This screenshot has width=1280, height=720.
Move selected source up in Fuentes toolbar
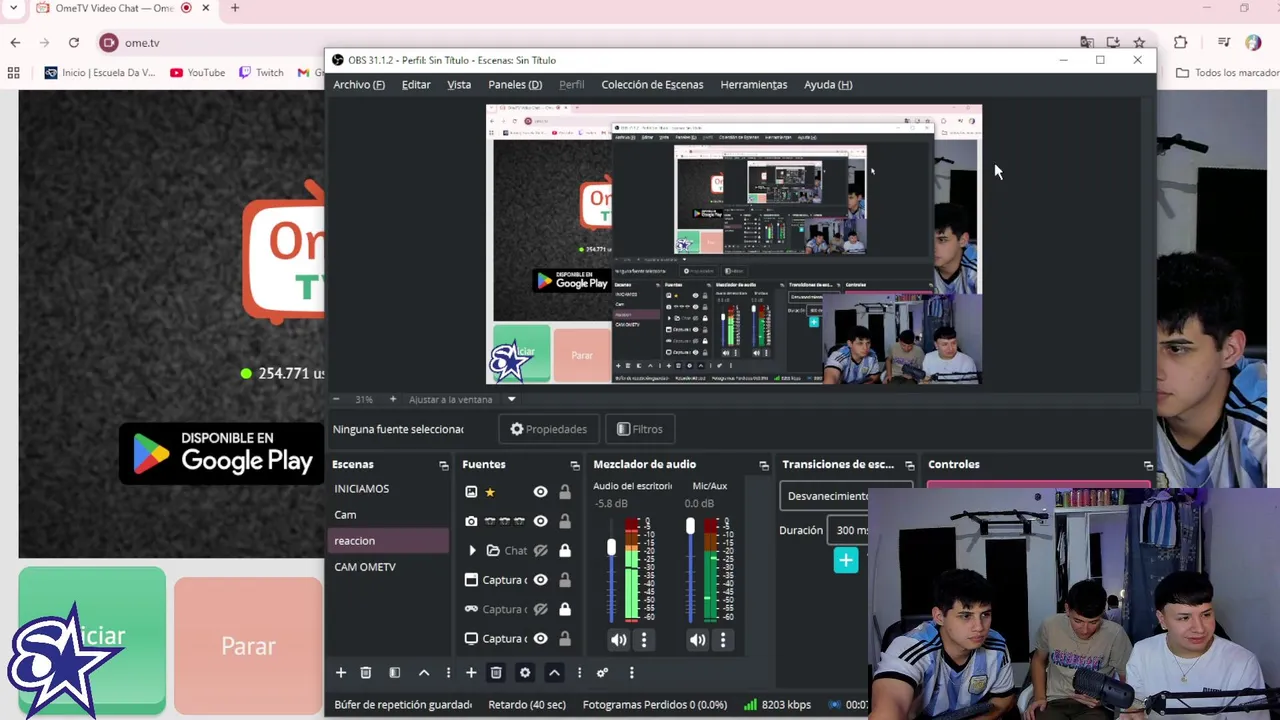point(554,673)
